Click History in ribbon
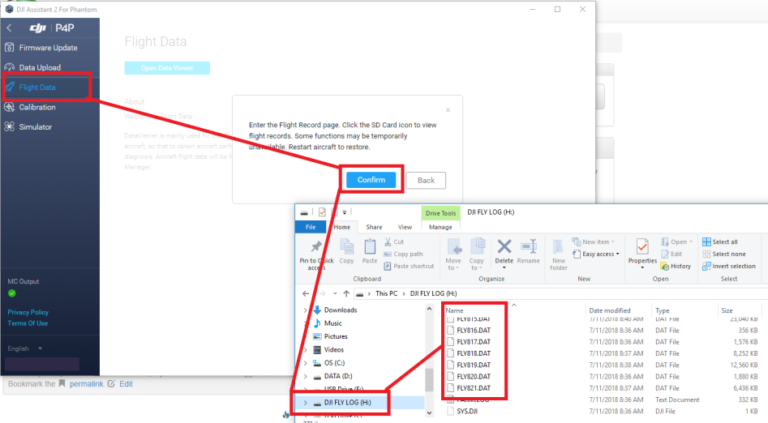 676,266
